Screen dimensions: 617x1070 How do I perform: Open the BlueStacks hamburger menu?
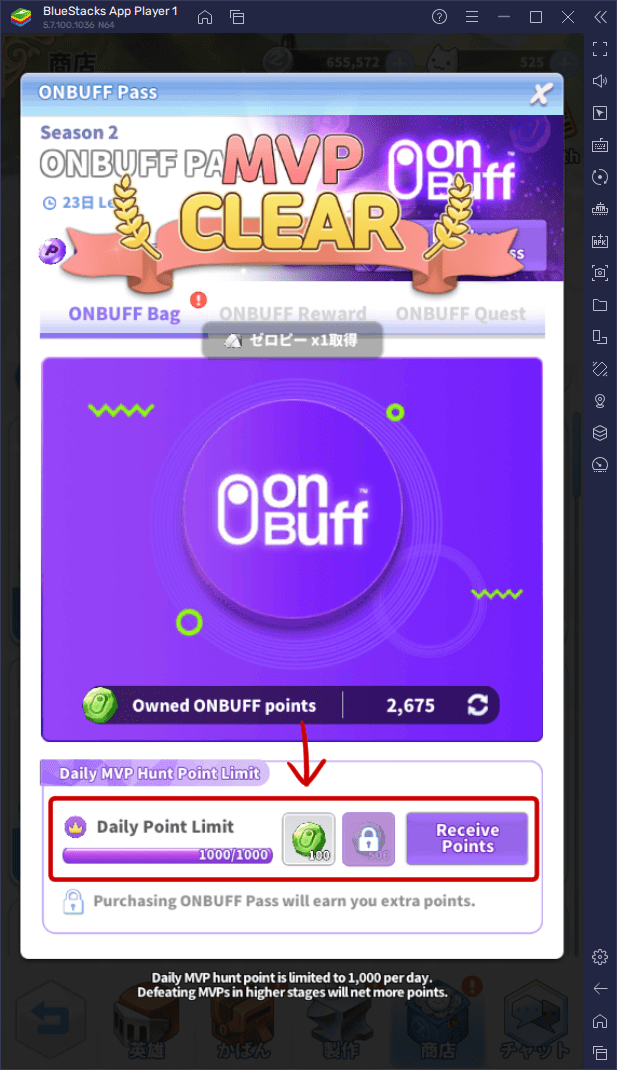472,17
